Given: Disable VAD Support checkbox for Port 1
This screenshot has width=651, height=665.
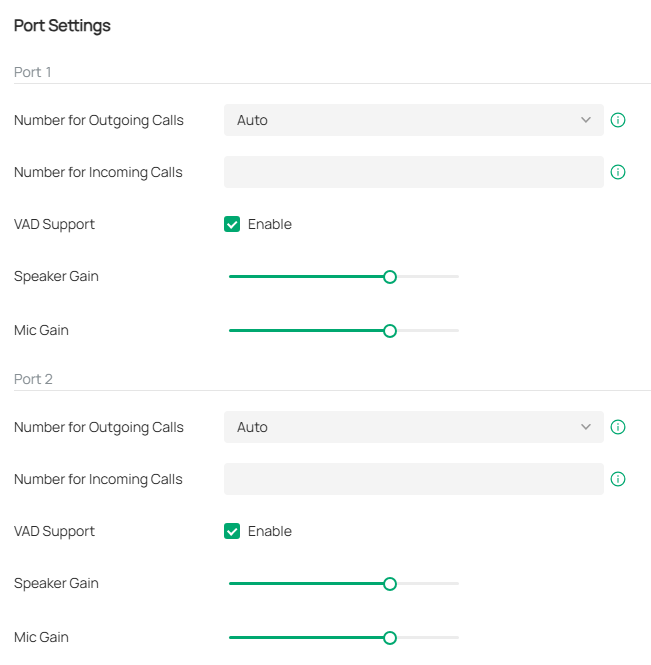Looking at the screenshot, I should 232,224.
